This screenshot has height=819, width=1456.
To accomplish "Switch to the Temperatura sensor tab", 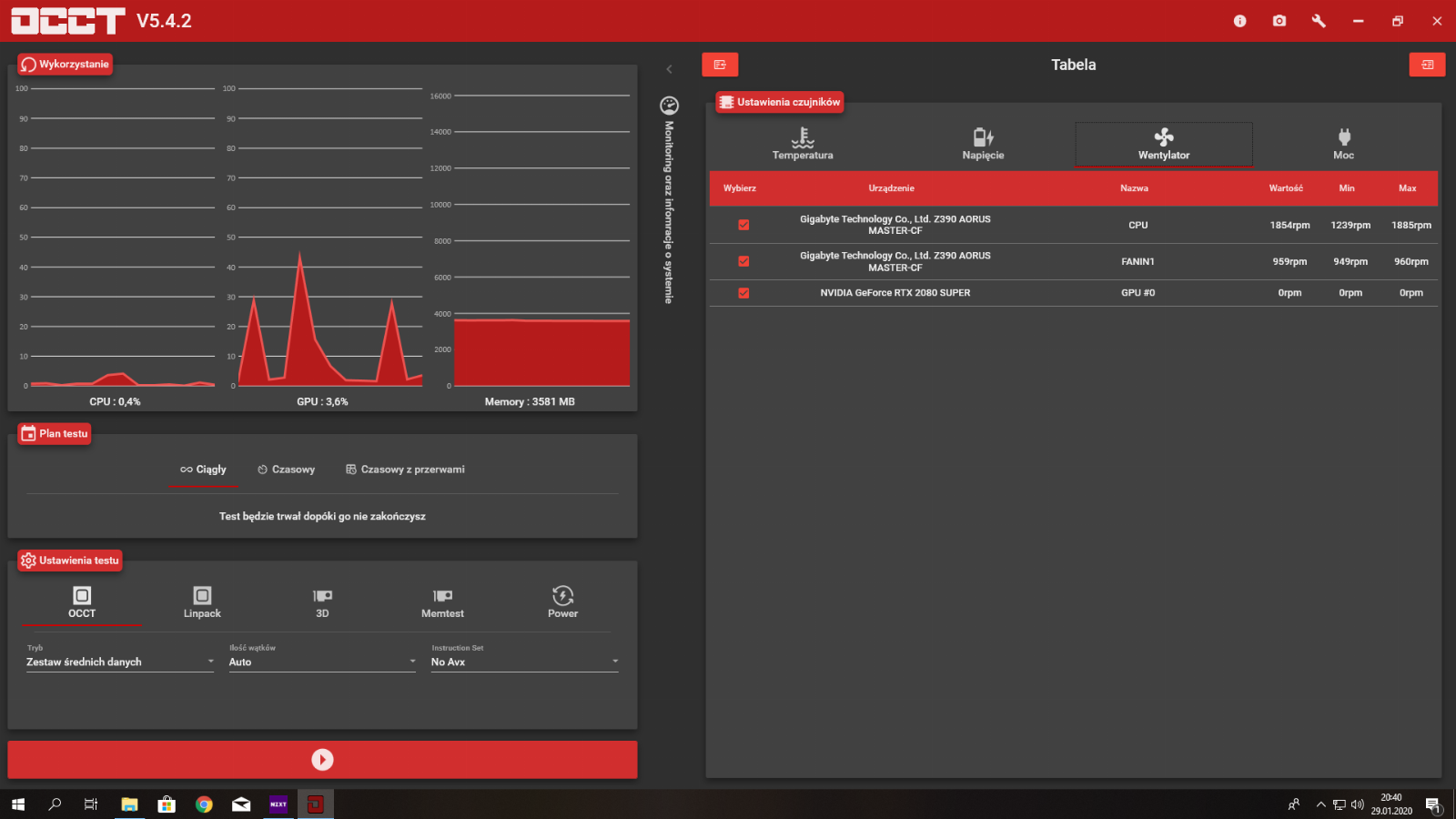I will click(x=803, y=144).
